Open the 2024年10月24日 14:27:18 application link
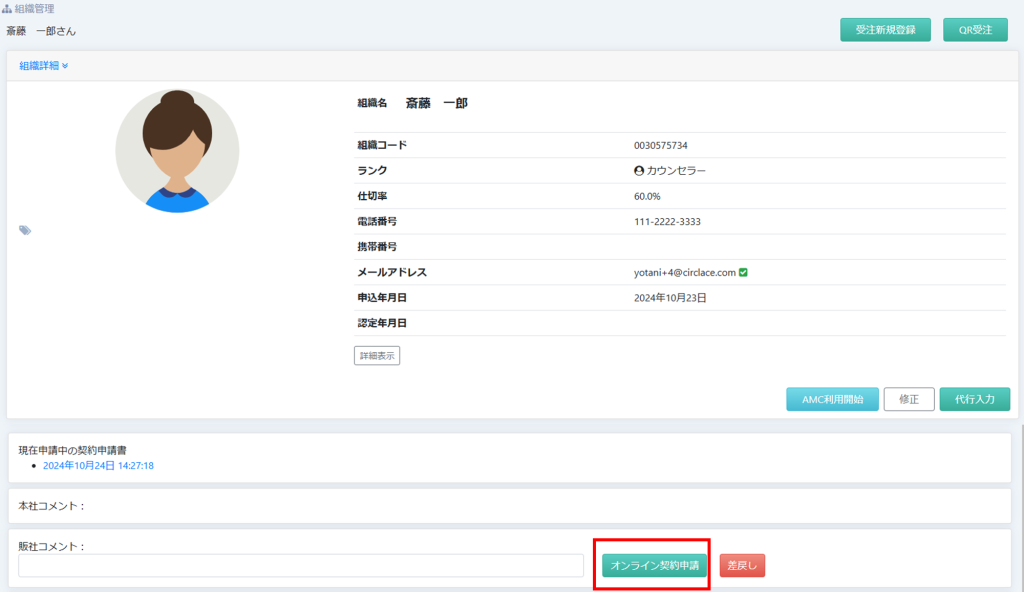 click(98, 466)
